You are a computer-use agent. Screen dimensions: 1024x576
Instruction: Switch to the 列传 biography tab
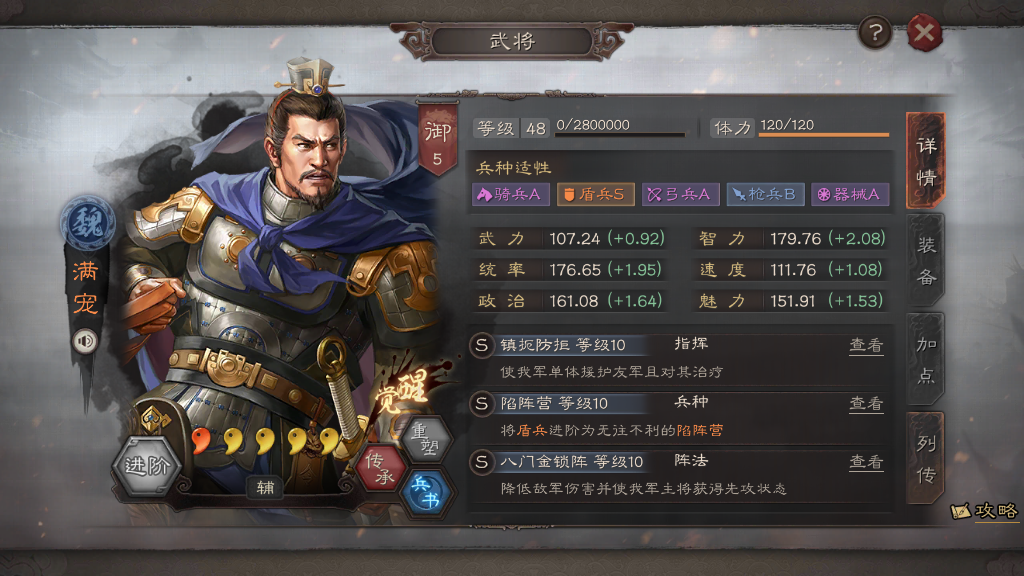coord(926,458)
